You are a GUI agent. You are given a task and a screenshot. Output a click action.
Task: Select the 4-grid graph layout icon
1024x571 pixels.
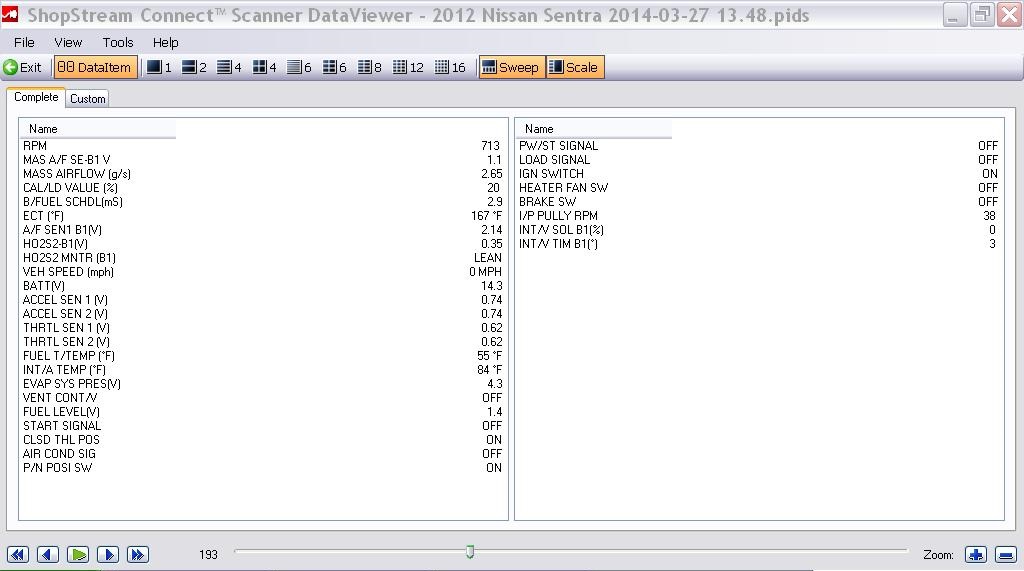pyautogui.click(x=264, y=67)
